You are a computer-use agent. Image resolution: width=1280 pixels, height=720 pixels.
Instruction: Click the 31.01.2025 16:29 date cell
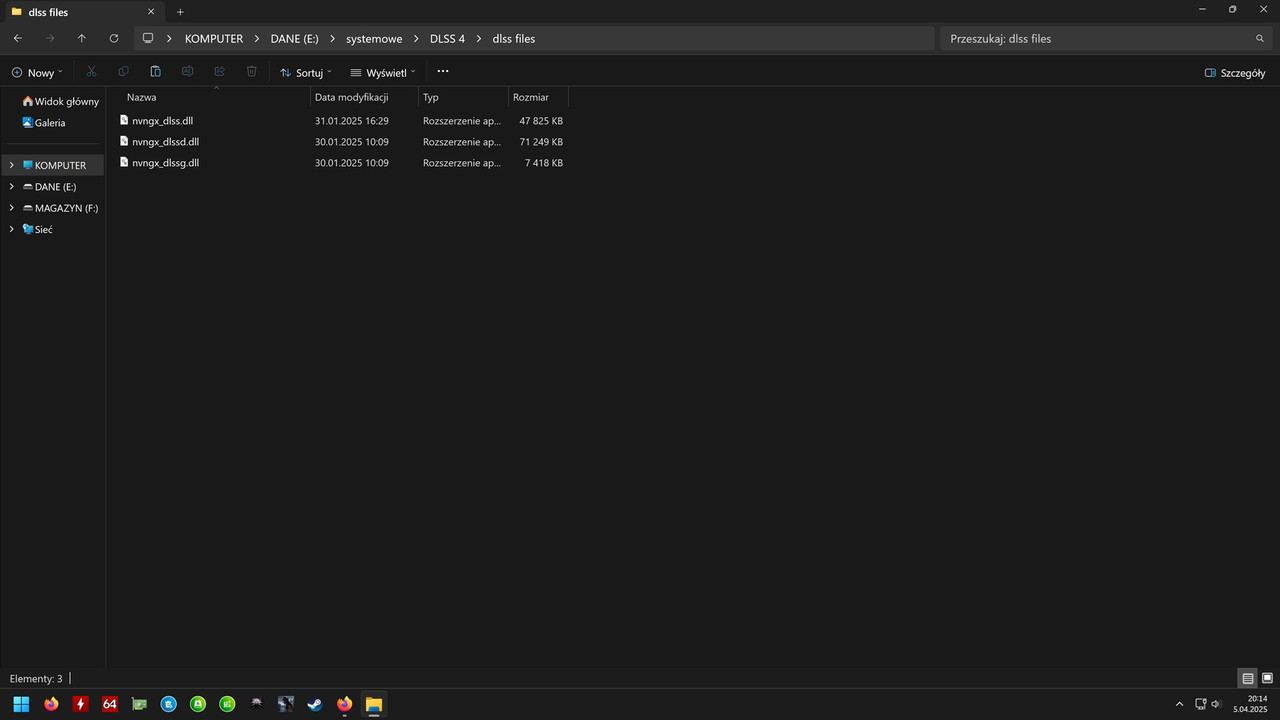(352, 120)
